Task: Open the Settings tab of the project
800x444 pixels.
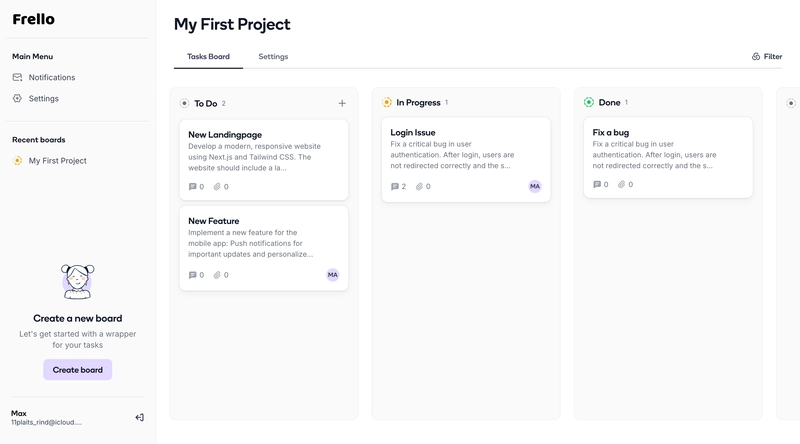Action: pyautogui.click(x=273, y=57)
